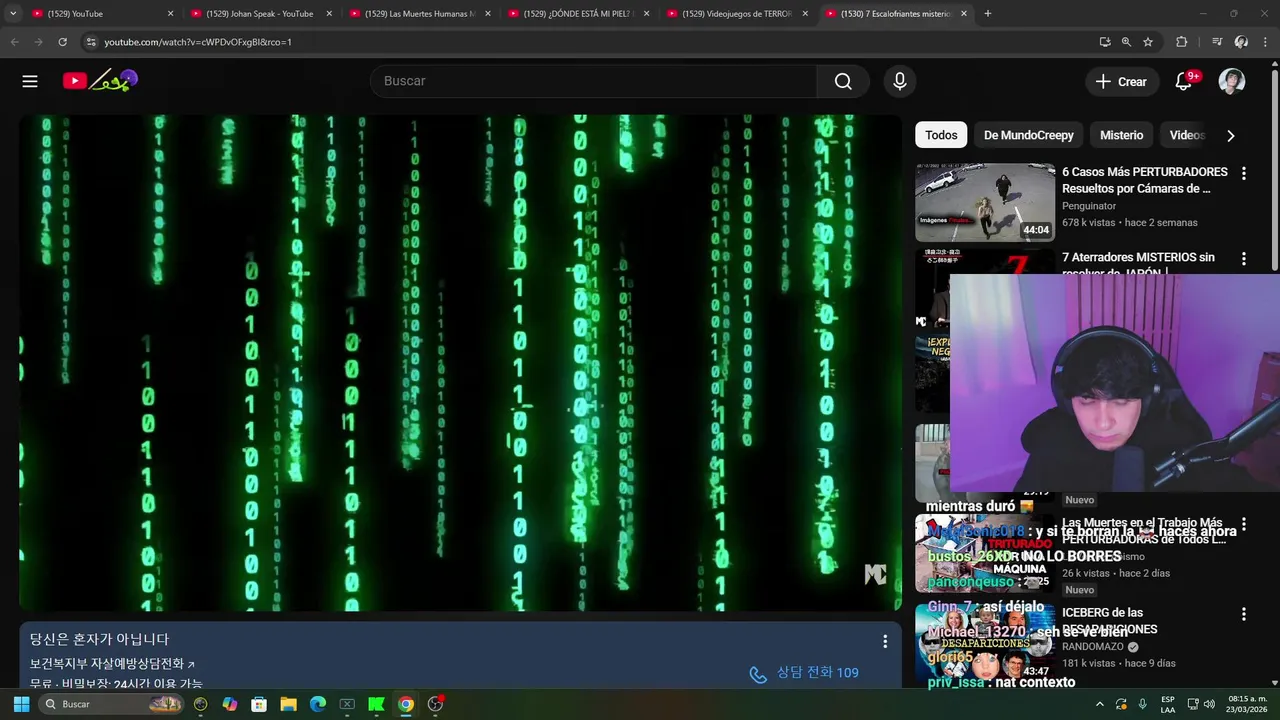1280x720 pixels.
Task: Open the YouTube hamburger guide menu
Action: pos(30,81)
